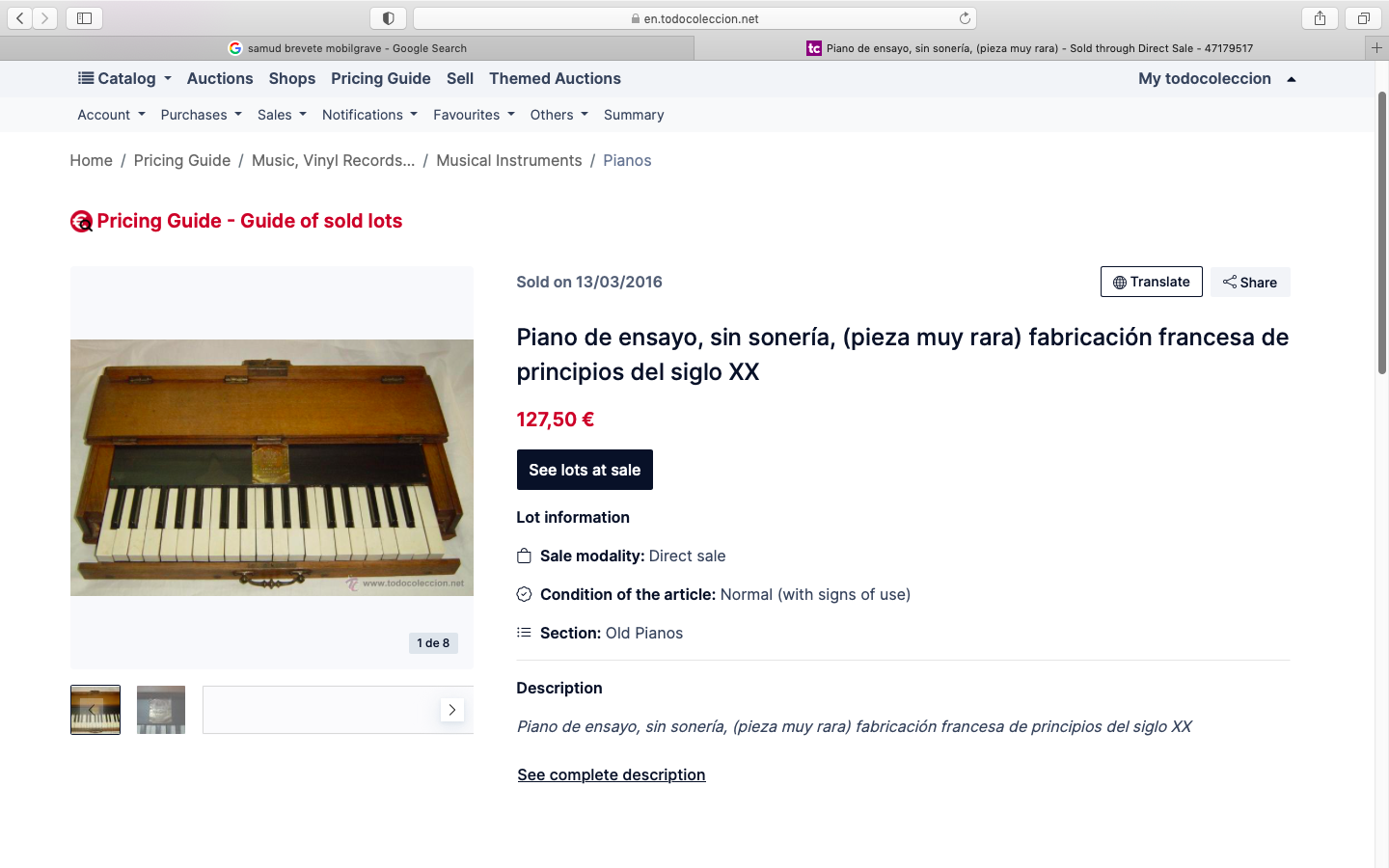Advance the thumbnail carousel with the right chevron
This screenshot has width=1389, height=868.
coord(452,710)
